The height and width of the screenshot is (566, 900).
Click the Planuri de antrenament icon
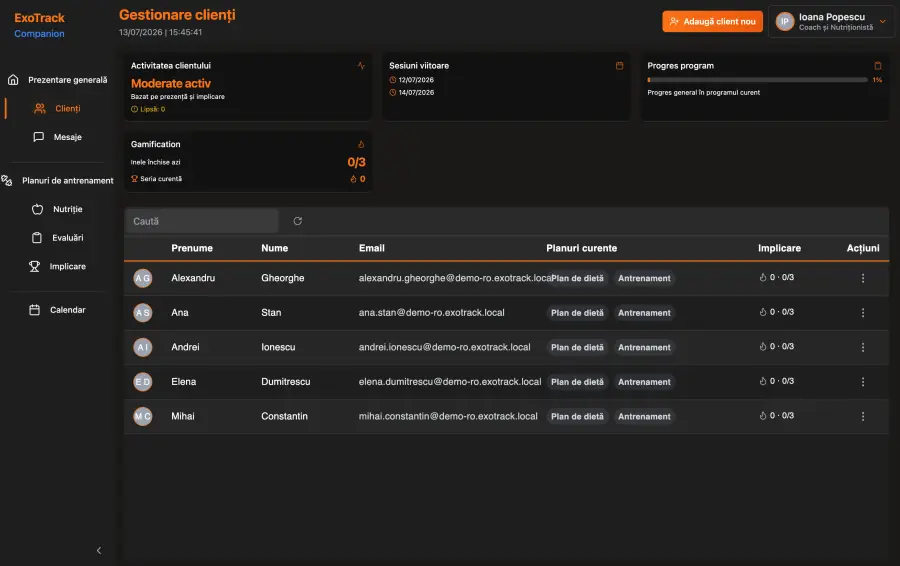coord(7,180)
